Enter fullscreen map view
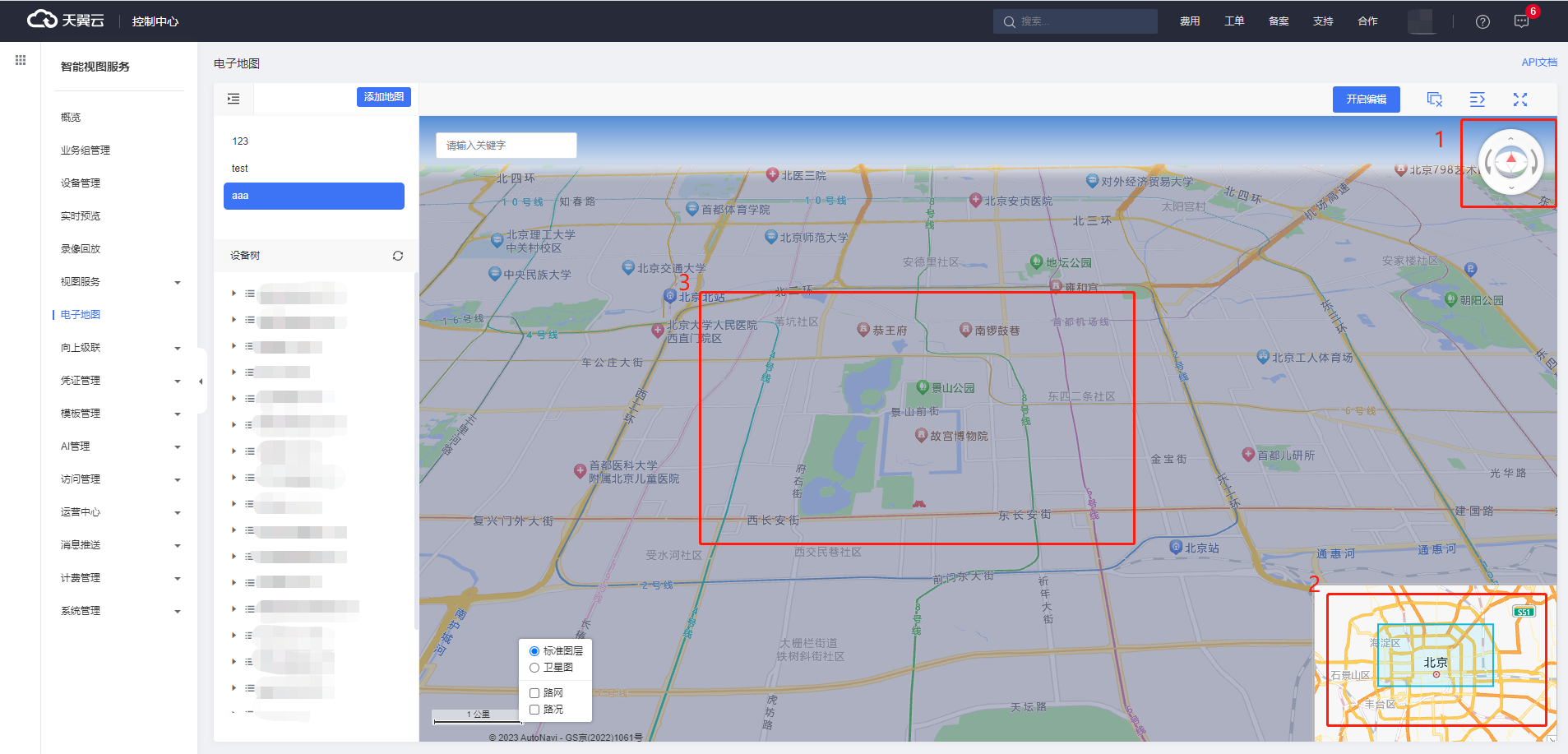Screen dimensions: 1568x754 click(1519, 99)
